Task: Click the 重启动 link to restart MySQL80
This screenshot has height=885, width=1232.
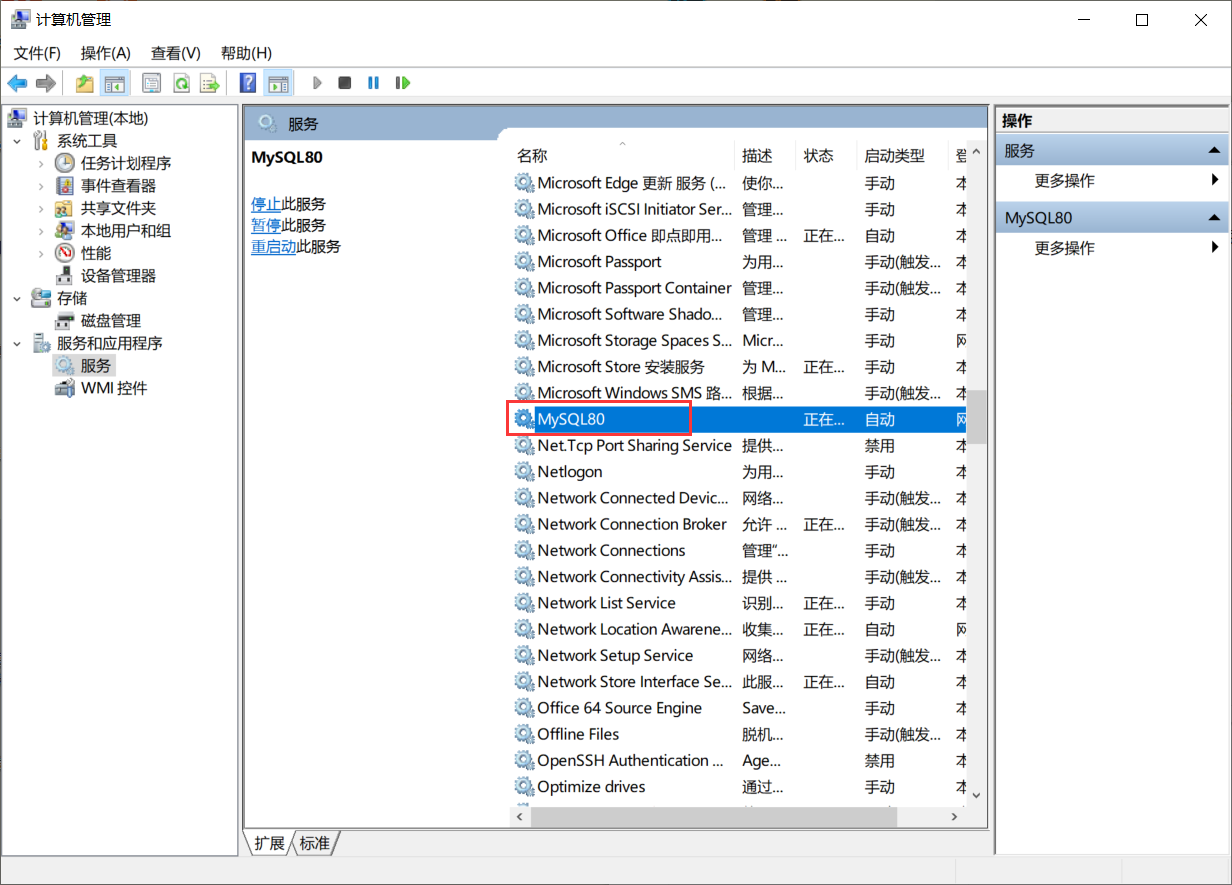Action: (273, 246)
